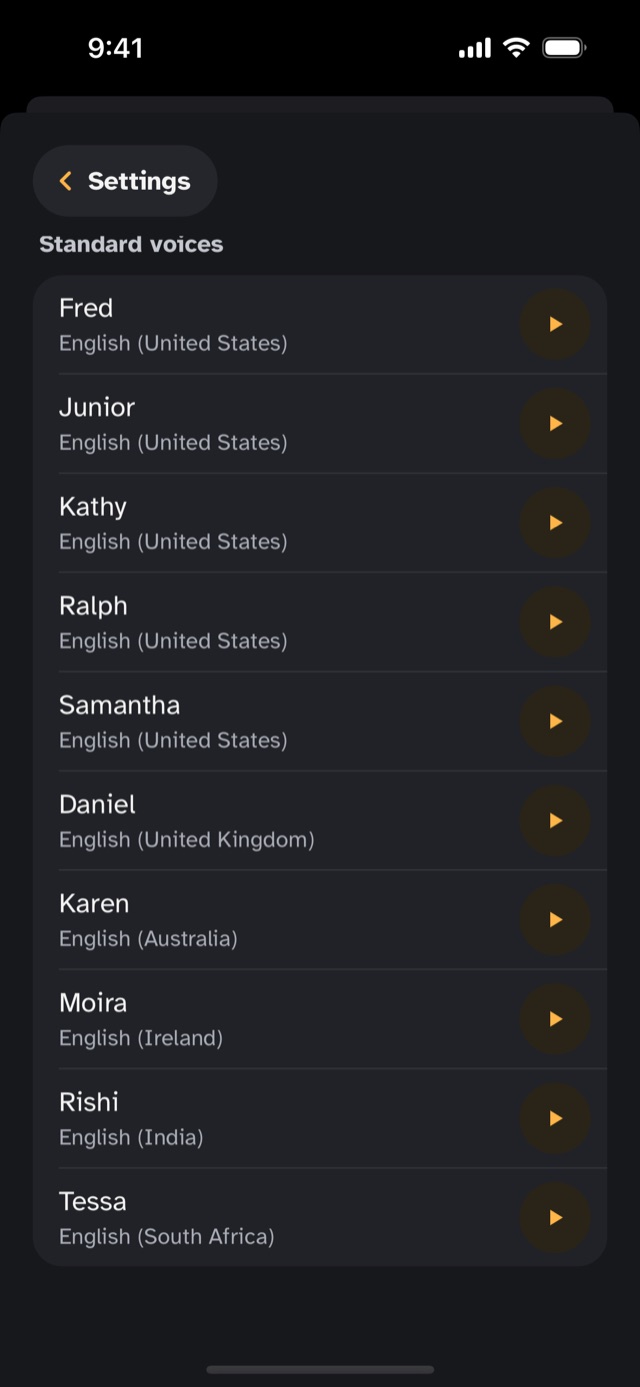Go back to Settings

(x=125, y=181)
